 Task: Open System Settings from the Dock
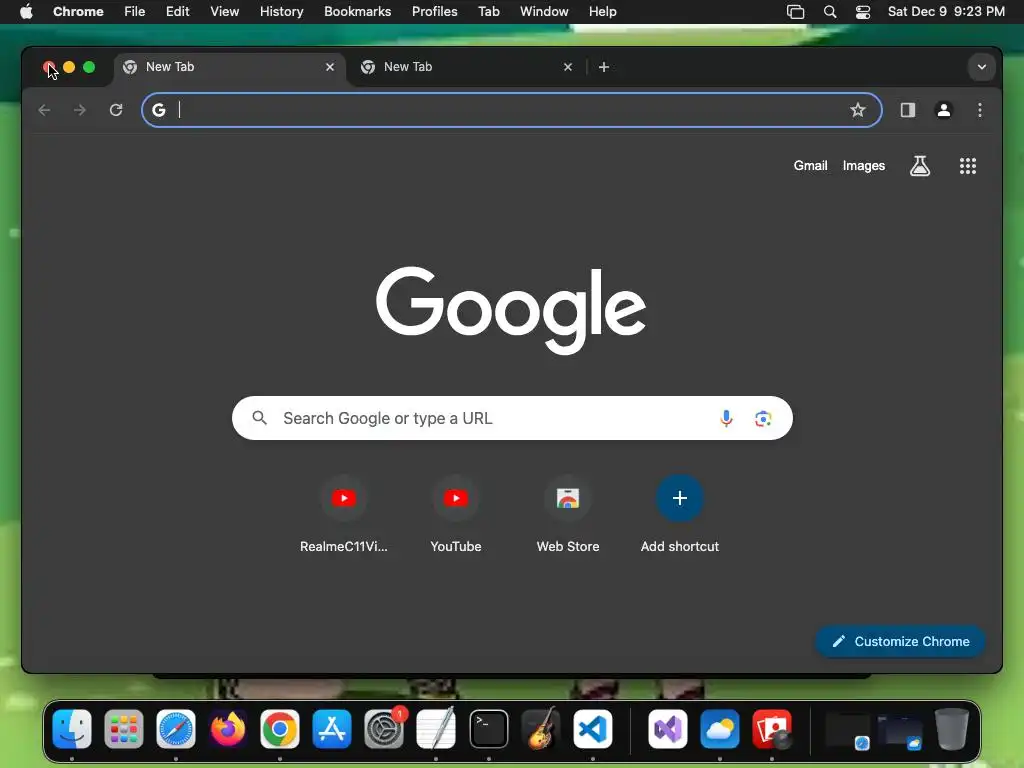tap(384, 729)
